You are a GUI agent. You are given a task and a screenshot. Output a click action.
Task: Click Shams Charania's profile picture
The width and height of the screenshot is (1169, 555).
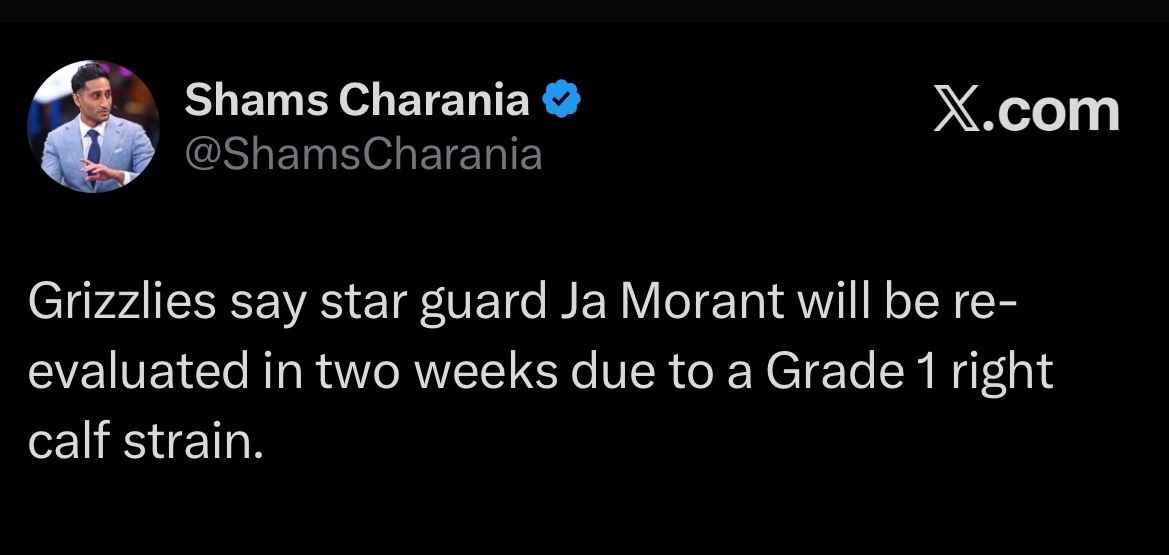[x=93, y=126]
